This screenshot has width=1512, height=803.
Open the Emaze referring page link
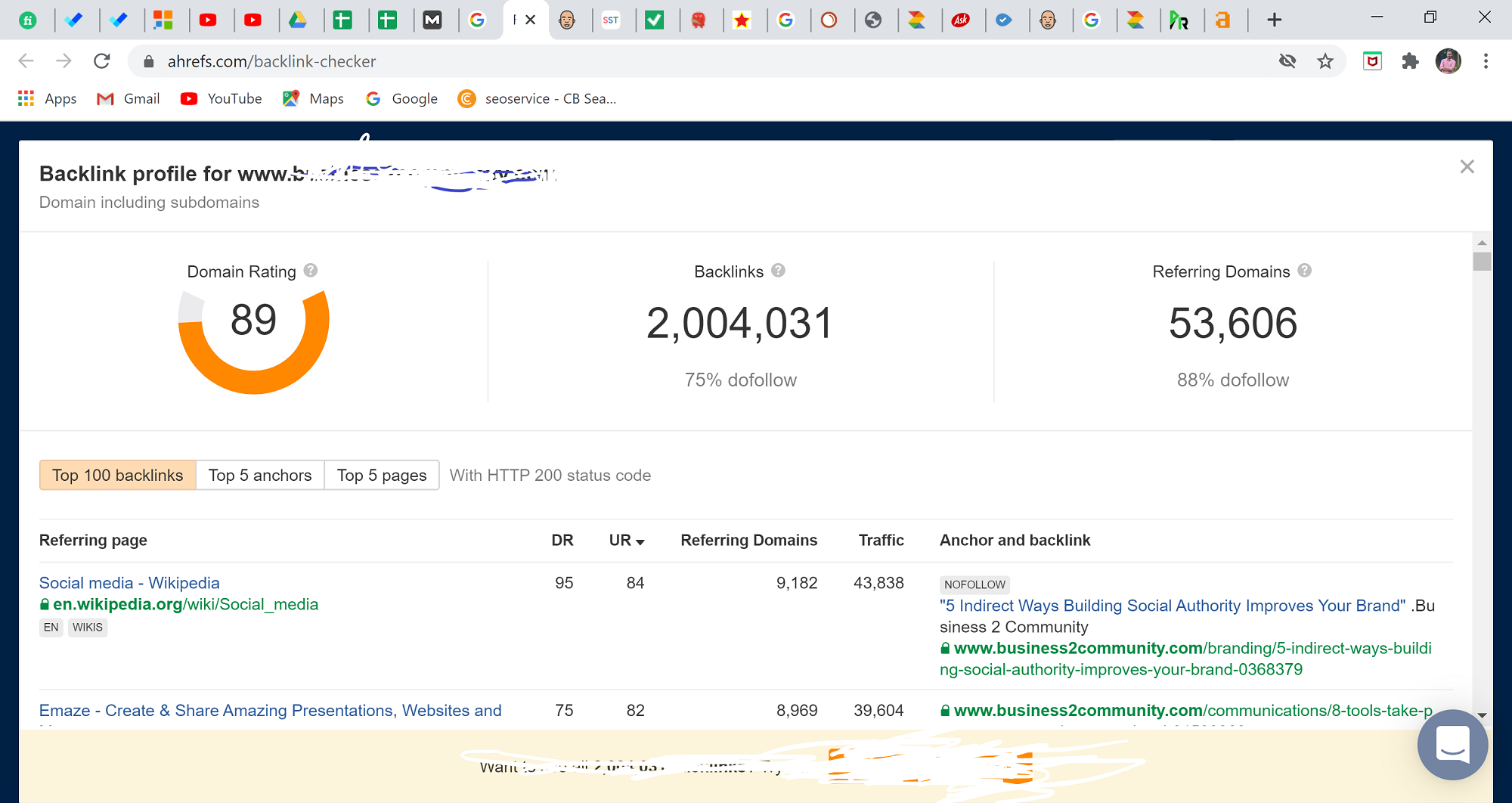click(270, 710)
